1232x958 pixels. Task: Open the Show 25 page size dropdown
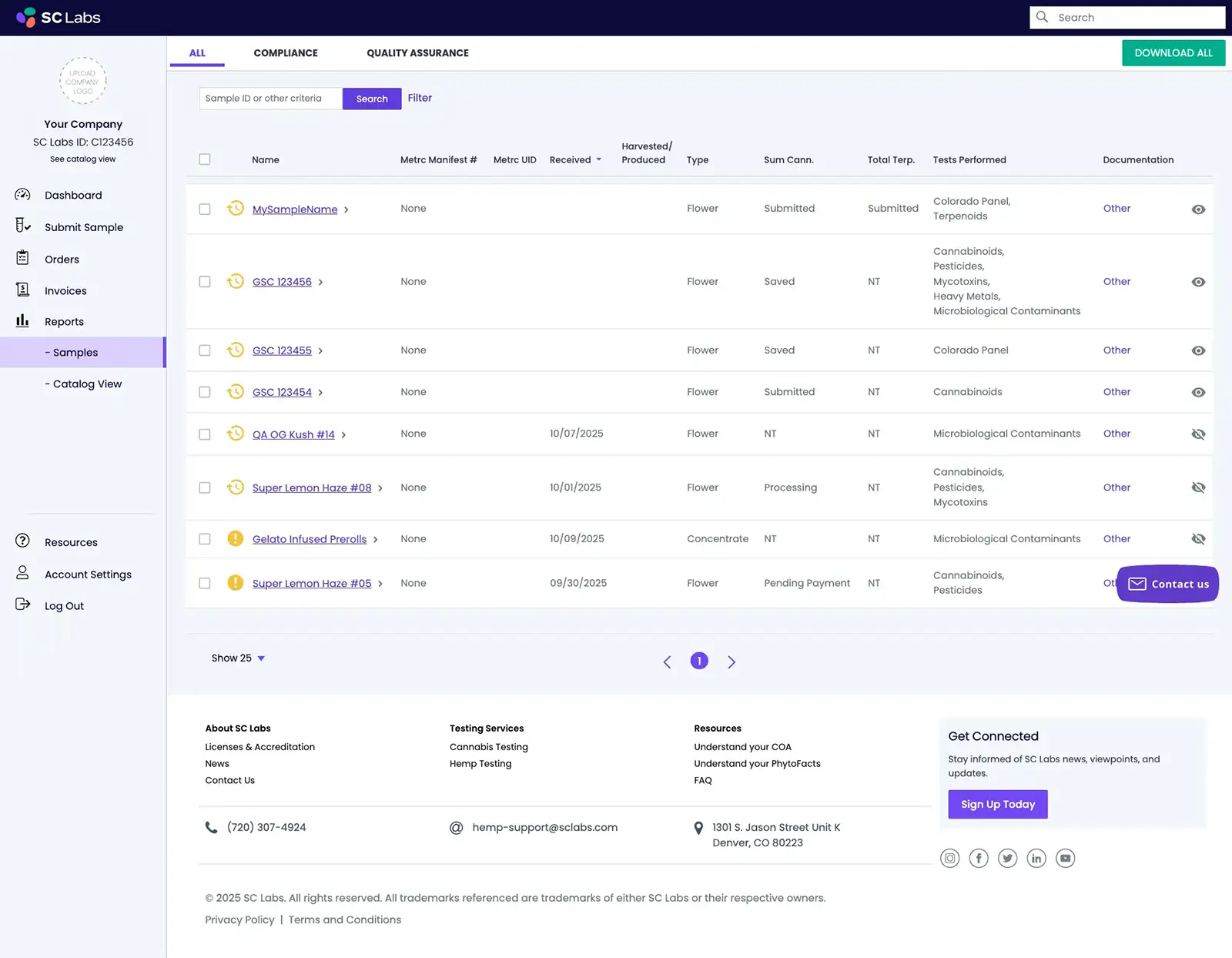point(238,658)
